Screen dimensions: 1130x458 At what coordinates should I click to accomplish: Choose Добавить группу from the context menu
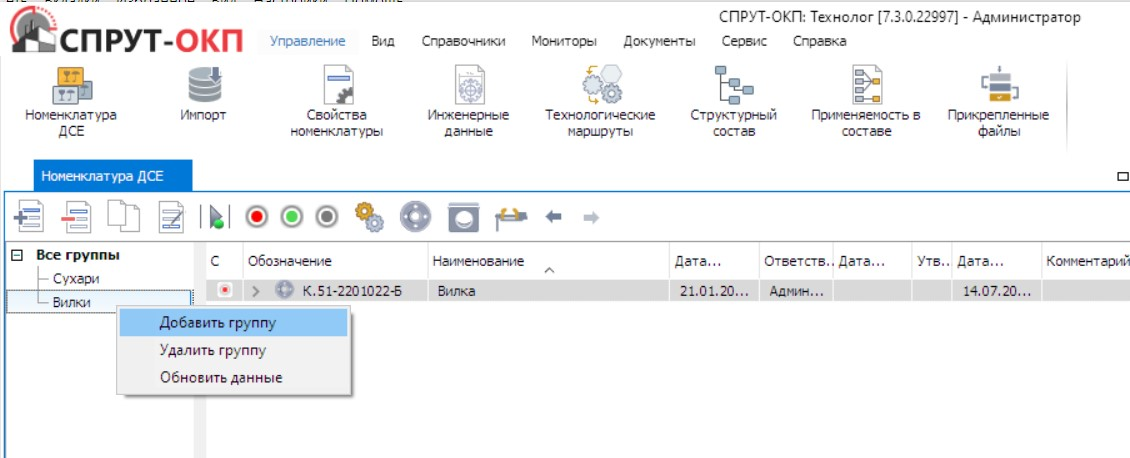coord(218,323)
